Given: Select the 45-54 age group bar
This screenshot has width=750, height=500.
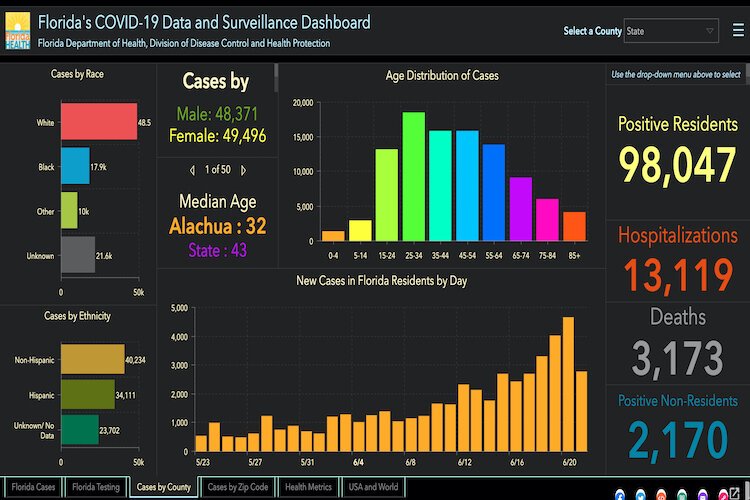Looking at the screenshot, I should pos(467,186).
